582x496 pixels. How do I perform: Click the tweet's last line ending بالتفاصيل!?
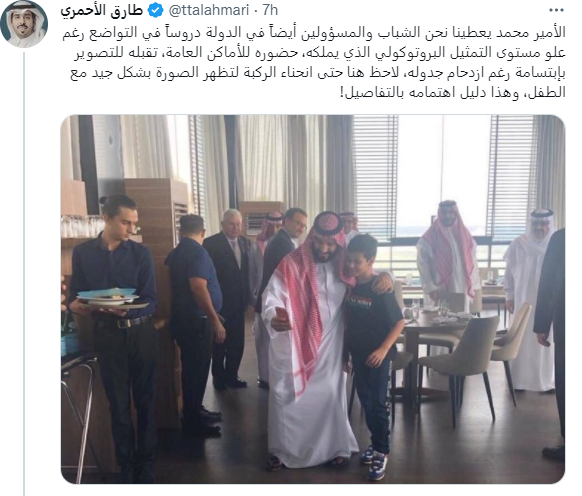[452, 93]
